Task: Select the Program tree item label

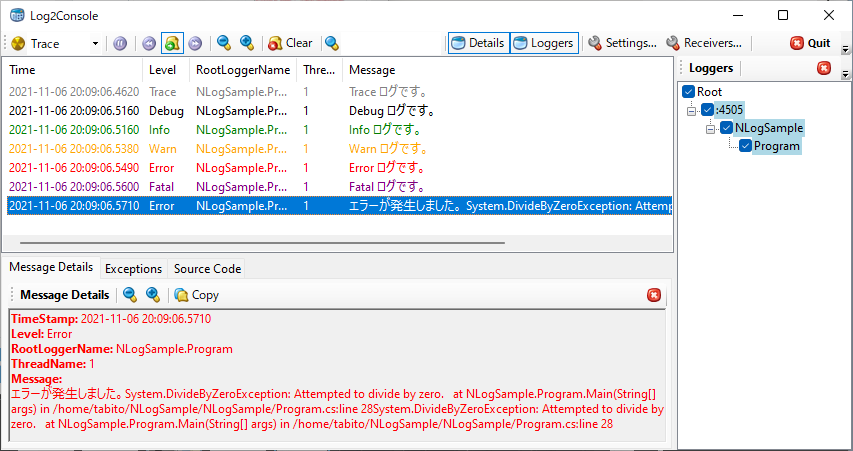Action: click(777, 146)
